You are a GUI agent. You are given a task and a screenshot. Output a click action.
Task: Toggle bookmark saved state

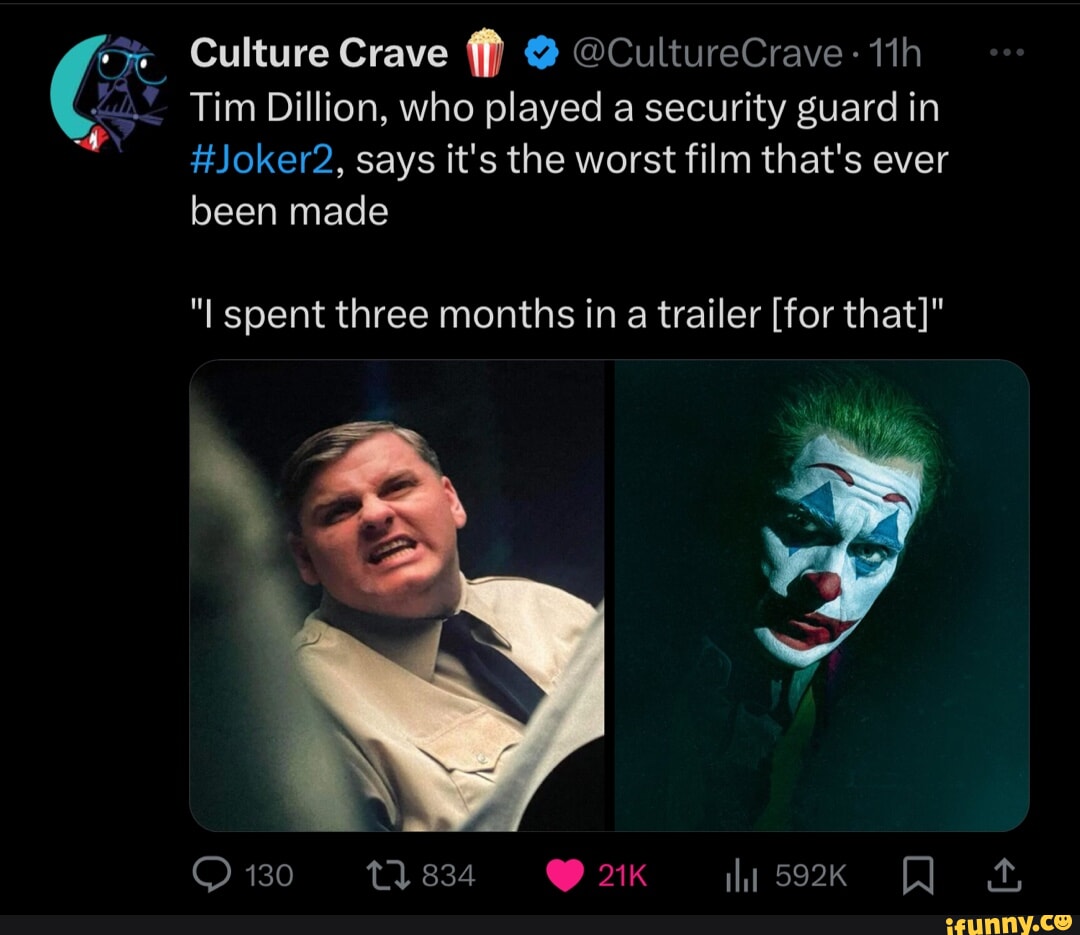[x=919, y=874]
